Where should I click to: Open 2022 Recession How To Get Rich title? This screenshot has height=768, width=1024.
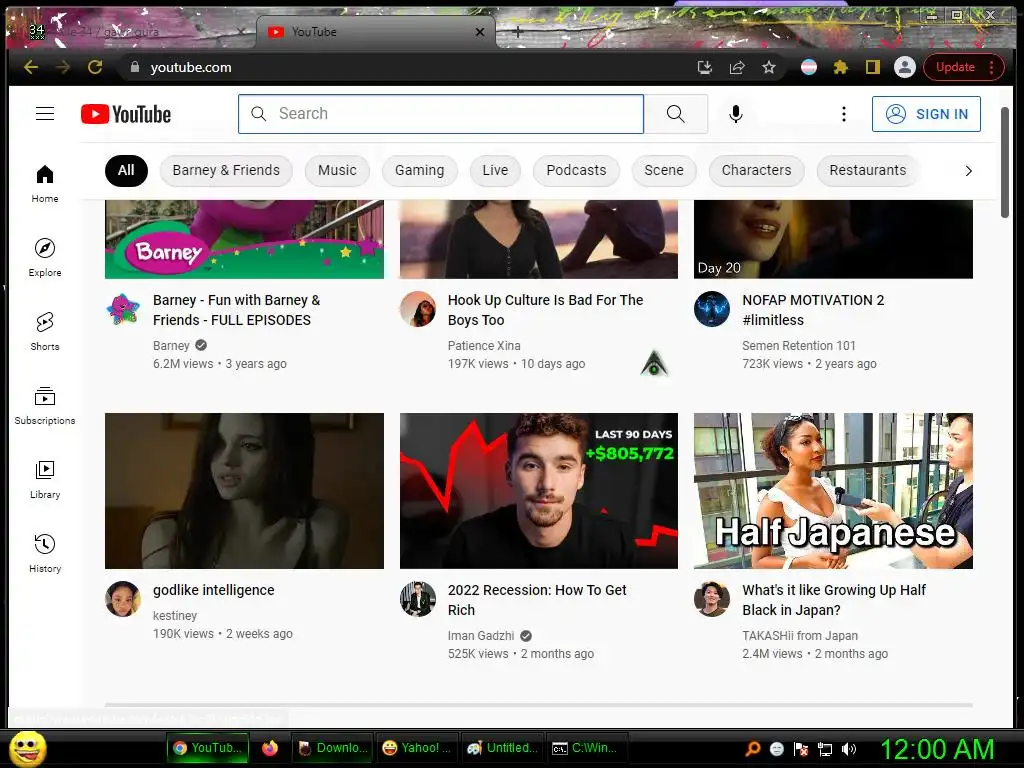[x=537, y=600]
